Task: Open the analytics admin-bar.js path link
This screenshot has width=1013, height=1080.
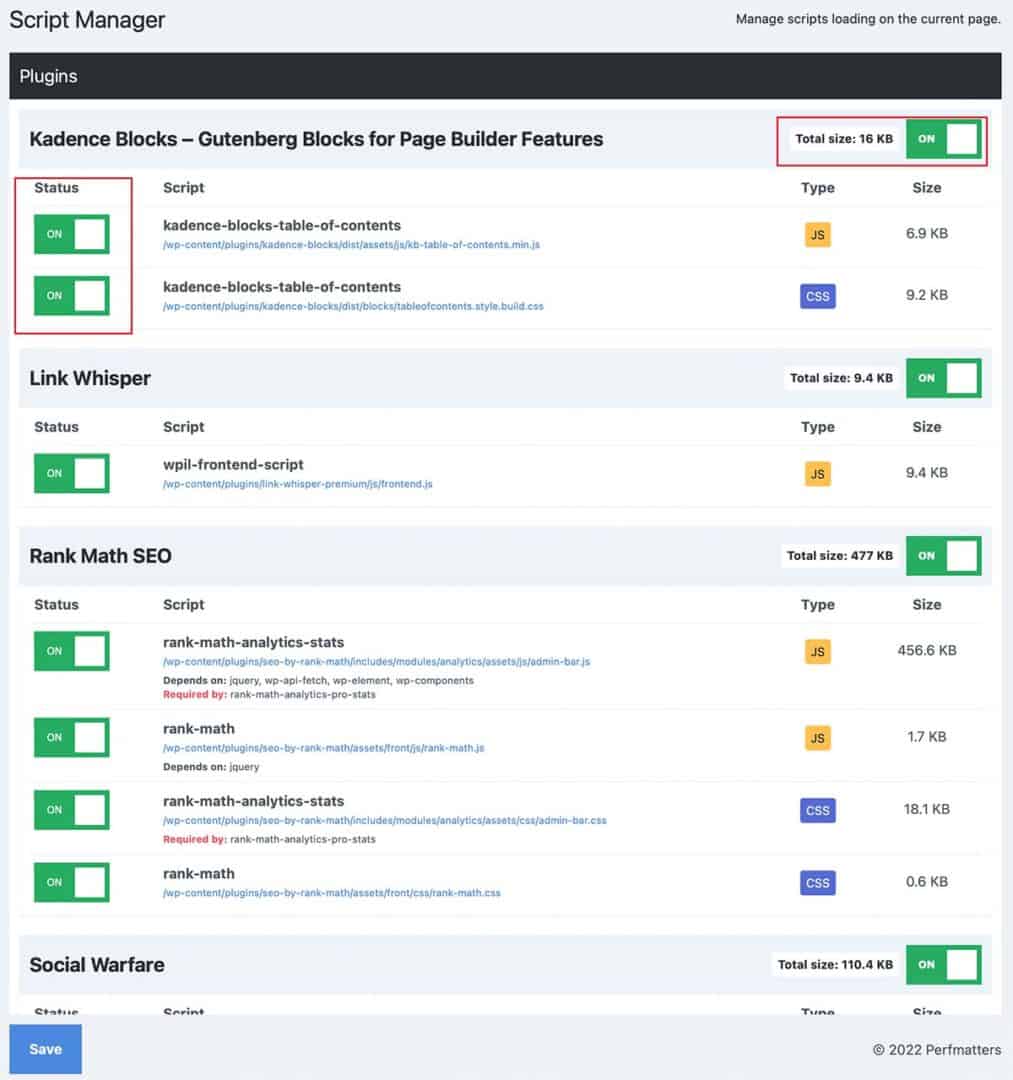Action: [377, 661]
